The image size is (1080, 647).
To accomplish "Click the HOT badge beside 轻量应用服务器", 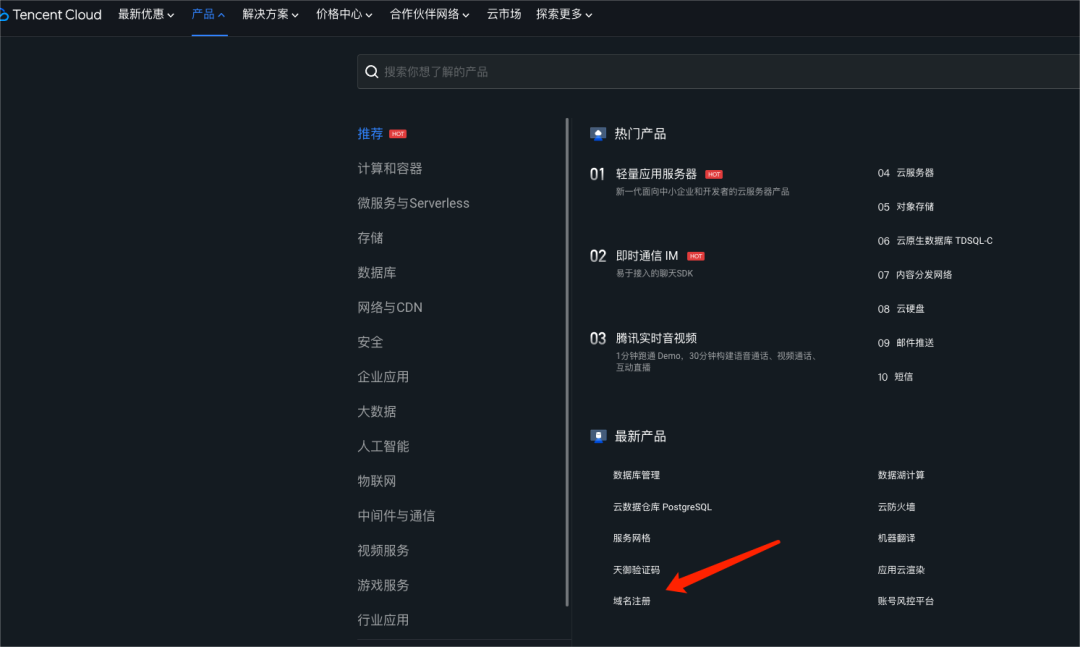I will point(714,174).
